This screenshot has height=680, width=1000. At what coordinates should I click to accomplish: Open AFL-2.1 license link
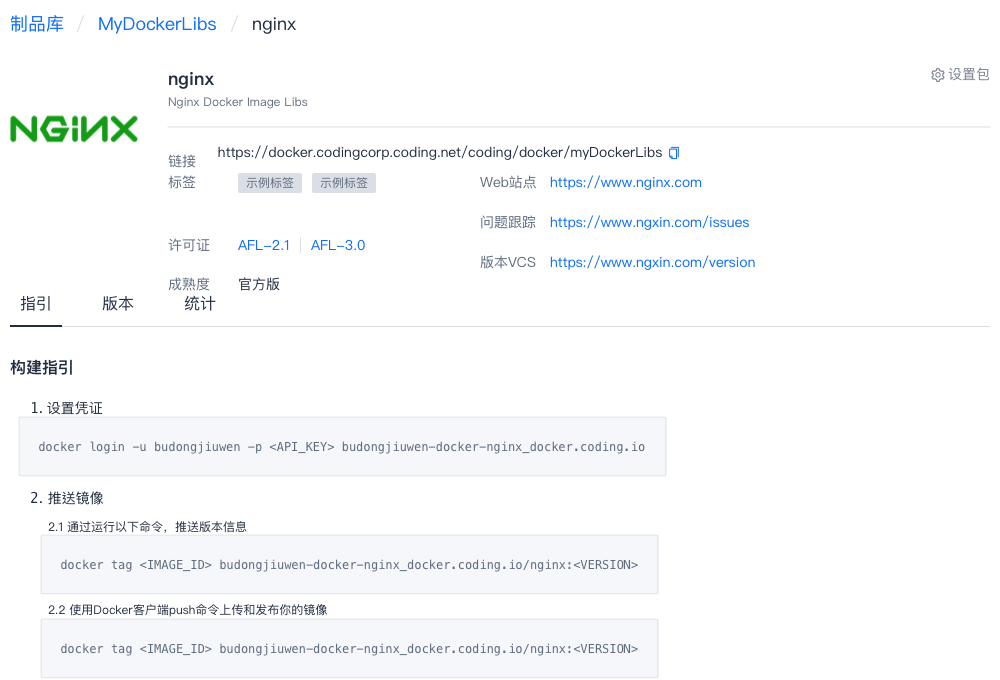(x=264, y=246)
